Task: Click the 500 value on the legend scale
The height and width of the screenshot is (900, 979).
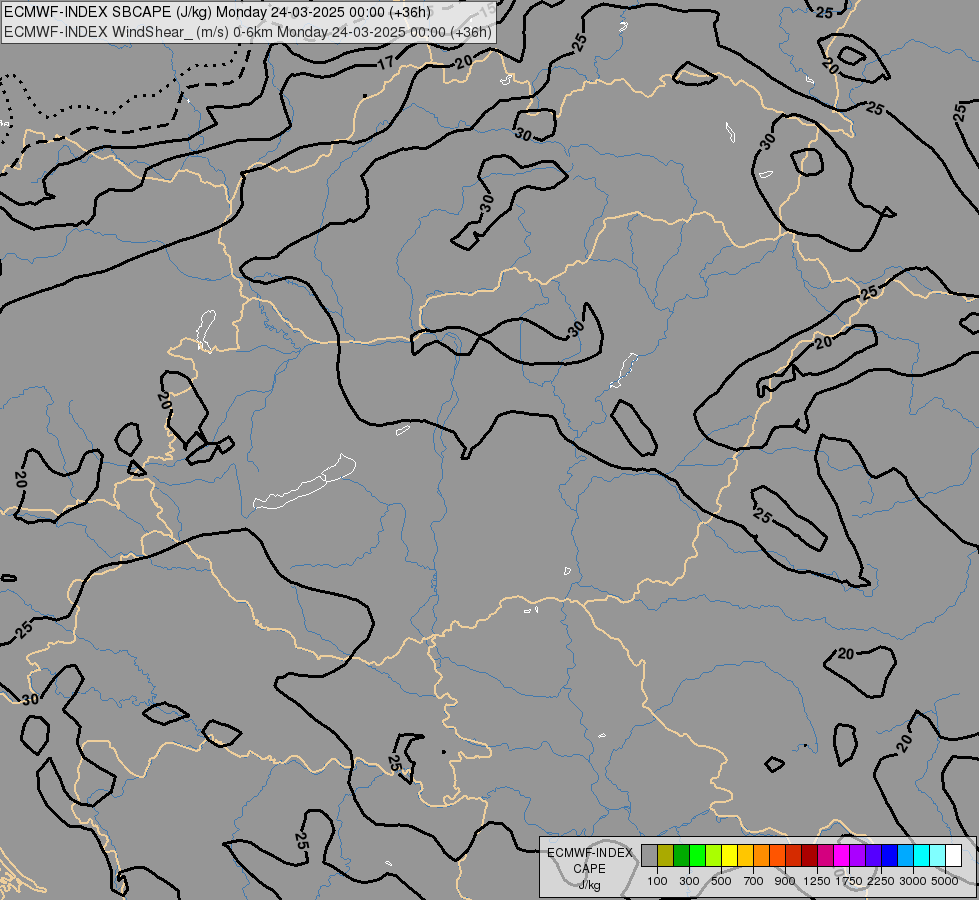Action: point(721,881)
